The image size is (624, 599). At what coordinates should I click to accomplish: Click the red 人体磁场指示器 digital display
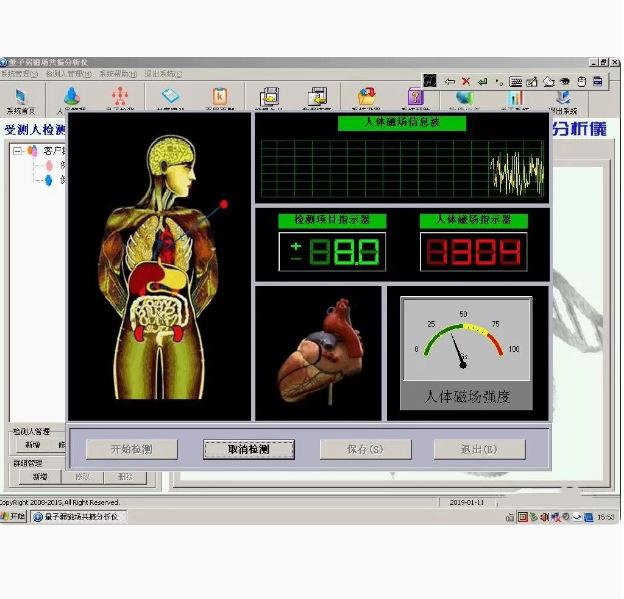pyautogui.click(x=474, y=252)
